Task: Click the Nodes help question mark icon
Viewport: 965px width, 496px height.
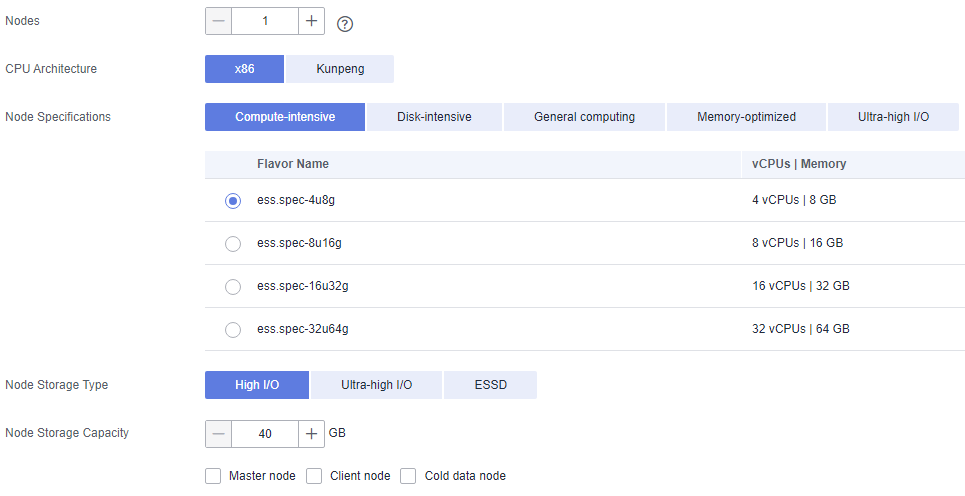Action: (x=345, y=24)
